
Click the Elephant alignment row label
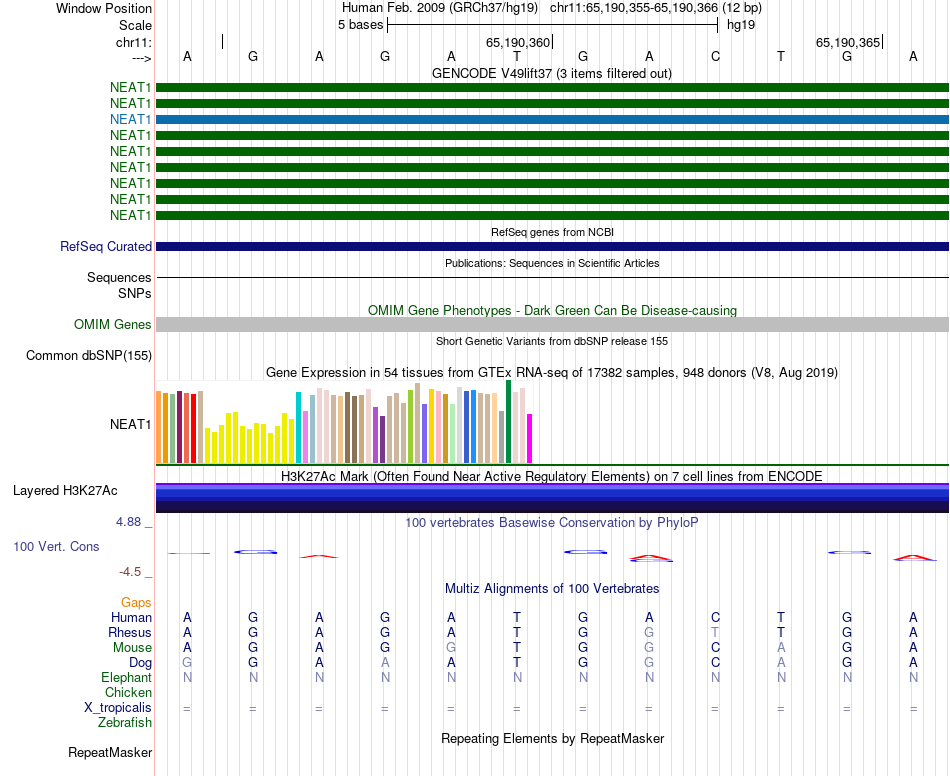coord(126,677)
